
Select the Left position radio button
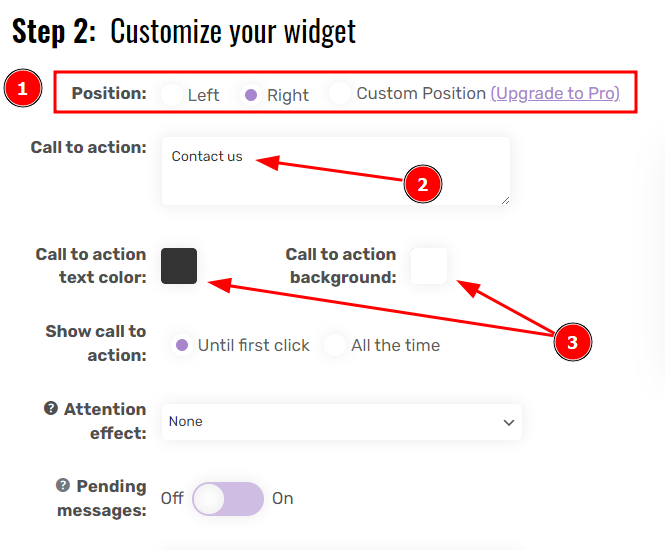[x=171, y=95]
